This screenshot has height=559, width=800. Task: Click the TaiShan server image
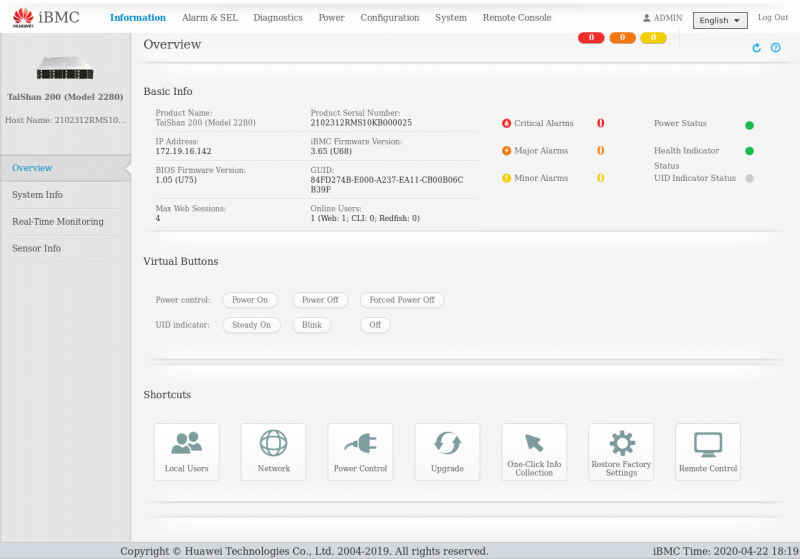pyautogui.click(x=65, y=68)
